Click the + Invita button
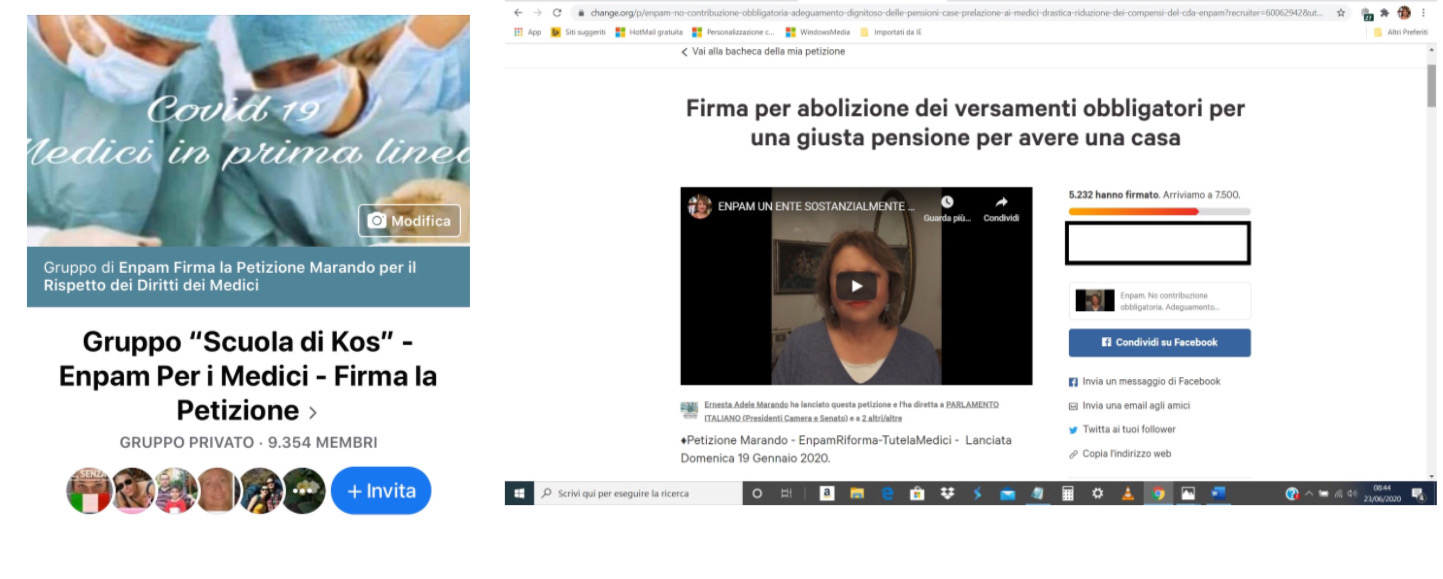The image size is (1443, 579). pos(380,491)
